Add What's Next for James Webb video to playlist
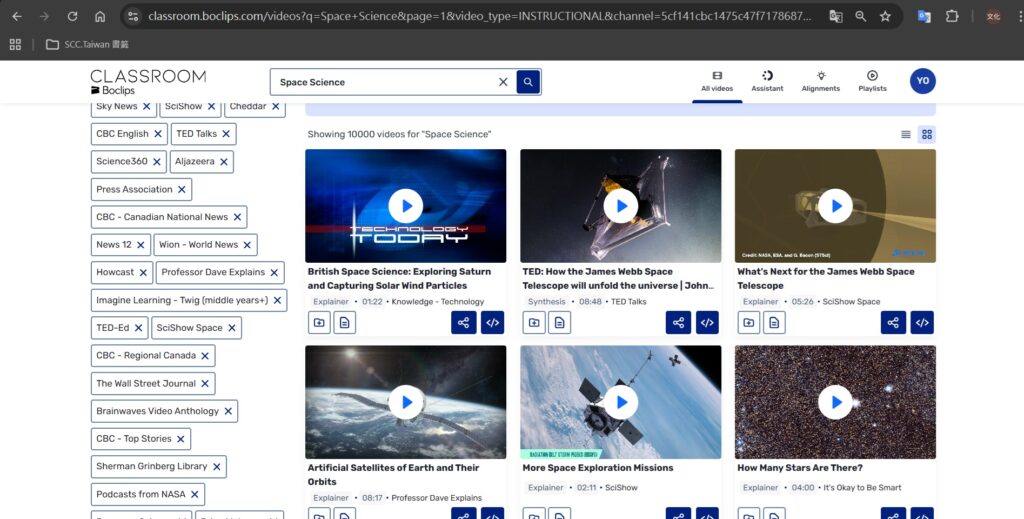 [749, 322]
